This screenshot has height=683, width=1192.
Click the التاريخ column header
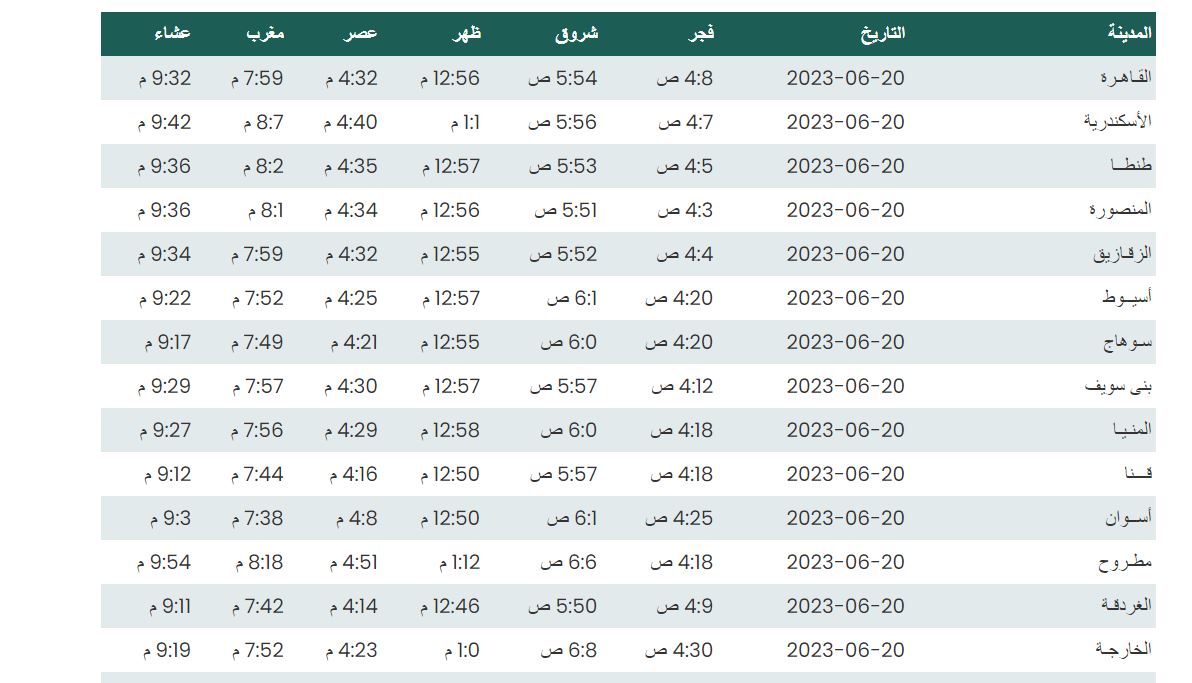pyautogui.click(x=883, y=33)
